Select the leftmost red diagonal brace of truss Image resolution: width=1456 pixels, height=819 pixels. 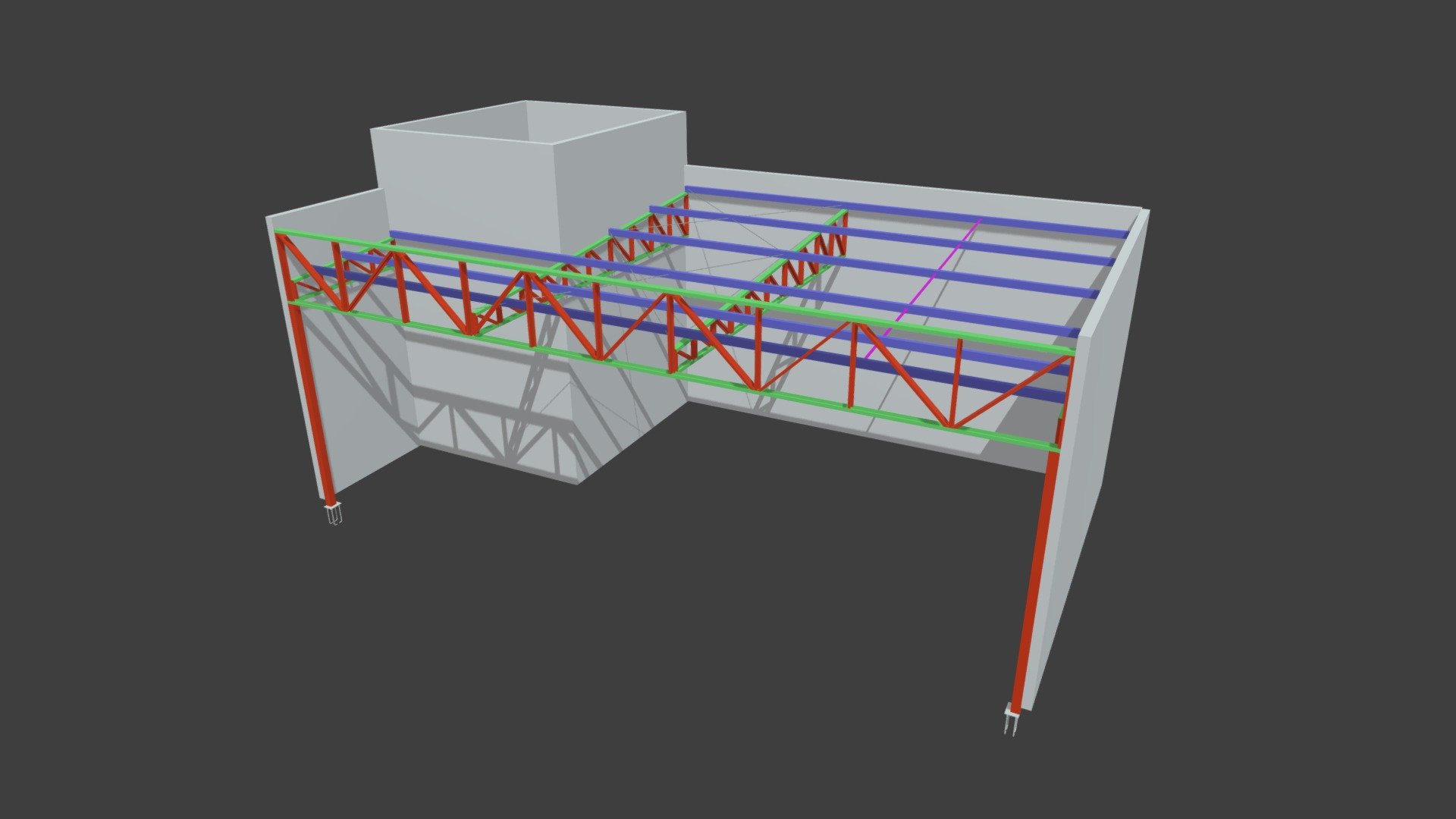pos(312,271)
